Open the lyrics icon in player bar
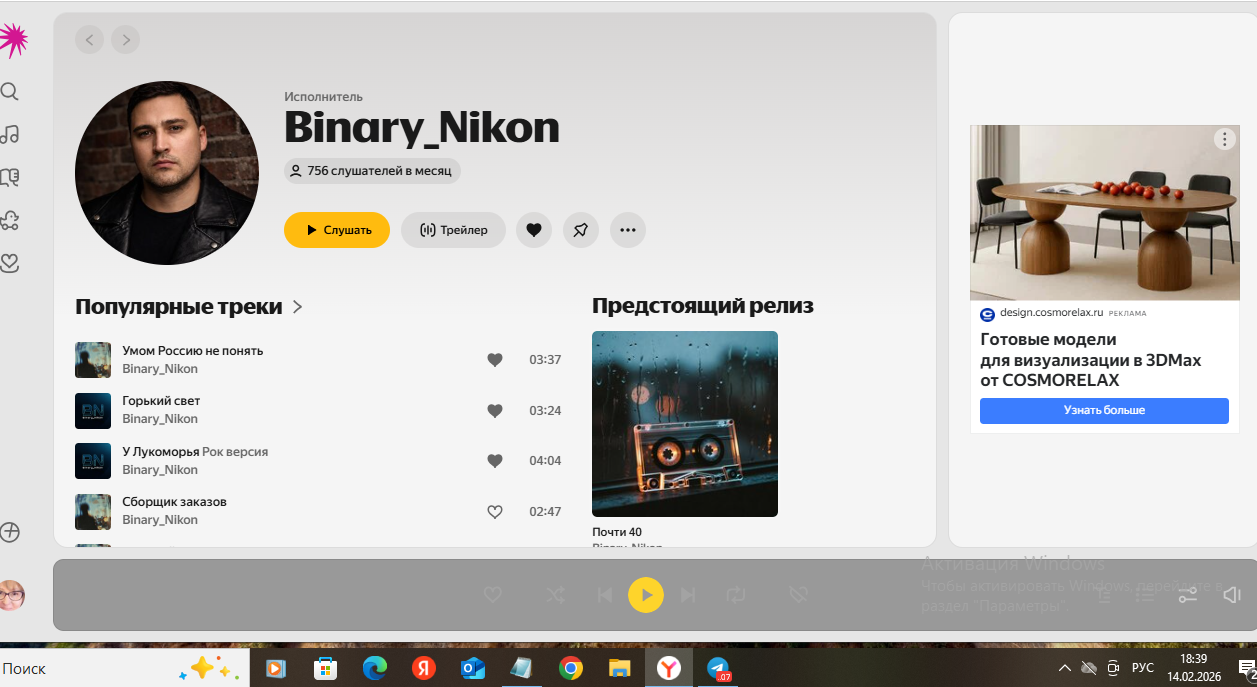The image size is (1257, 687). [x=1104, y=595]
